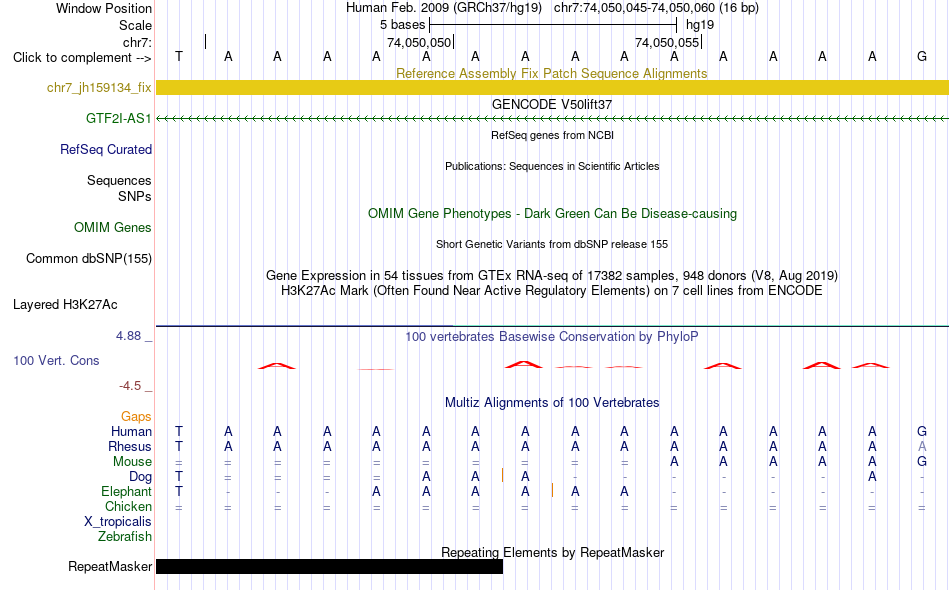Click the Scale label

[x=136, y=25]
